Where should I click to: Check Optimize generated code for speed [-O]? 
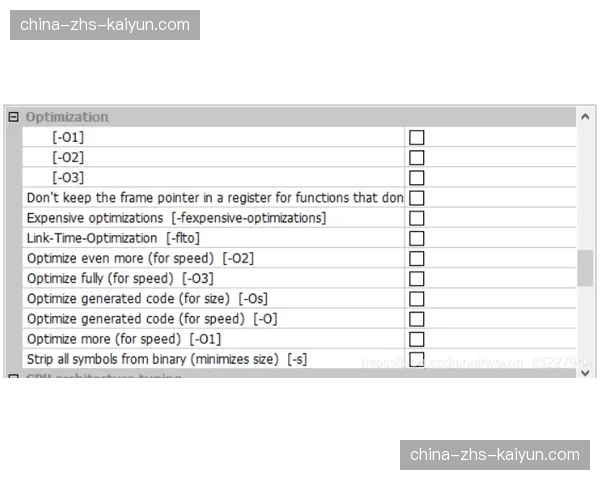click(x=417, y=319)
